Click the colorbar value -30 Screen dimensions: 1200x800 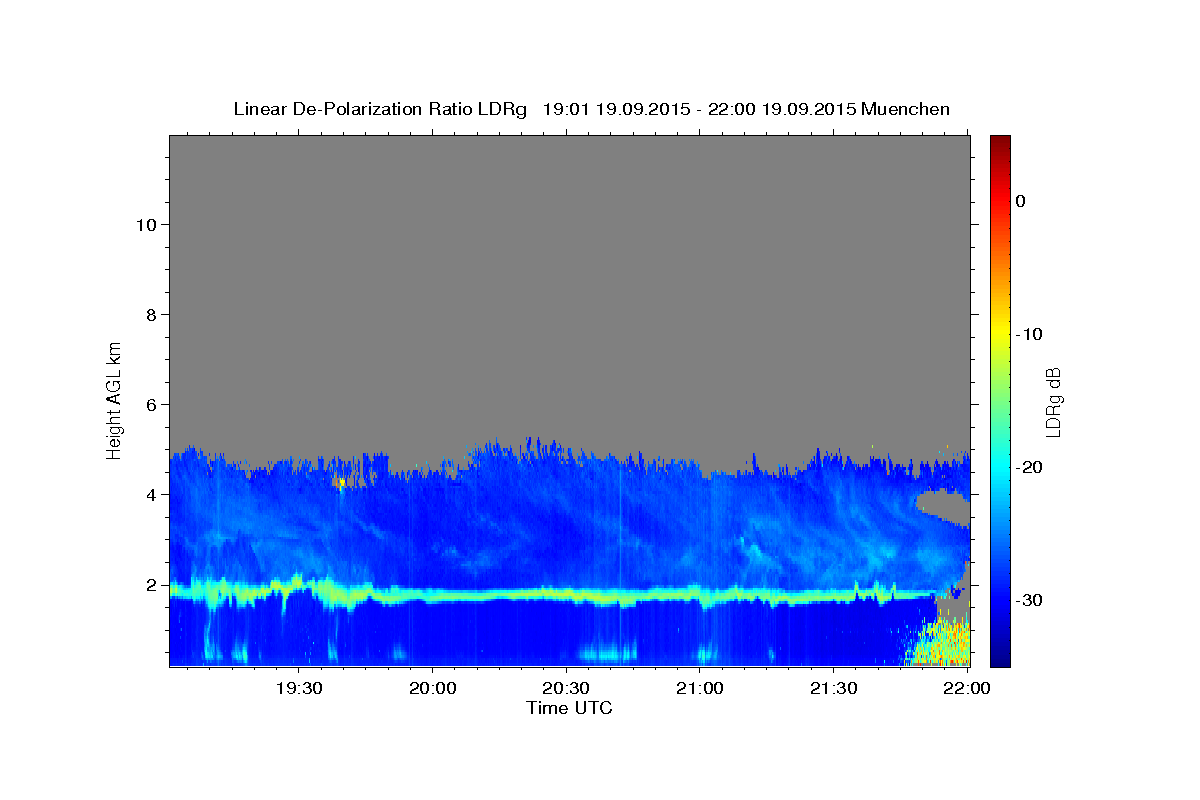pyautogui.click(x=1029, y=600)
